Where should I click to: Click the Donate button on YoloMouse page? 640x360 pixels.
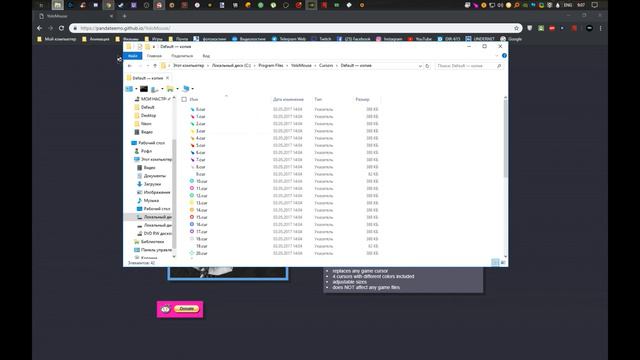coord(187,309)
